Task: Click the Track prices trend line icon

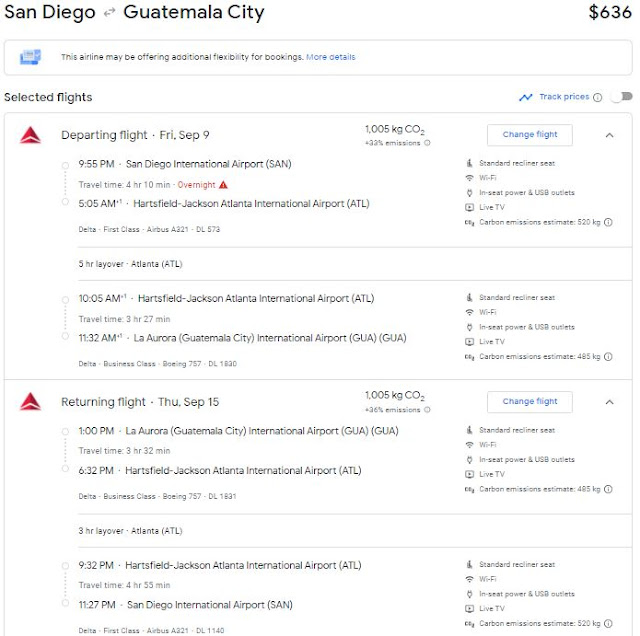Action: tap(526, 97)
